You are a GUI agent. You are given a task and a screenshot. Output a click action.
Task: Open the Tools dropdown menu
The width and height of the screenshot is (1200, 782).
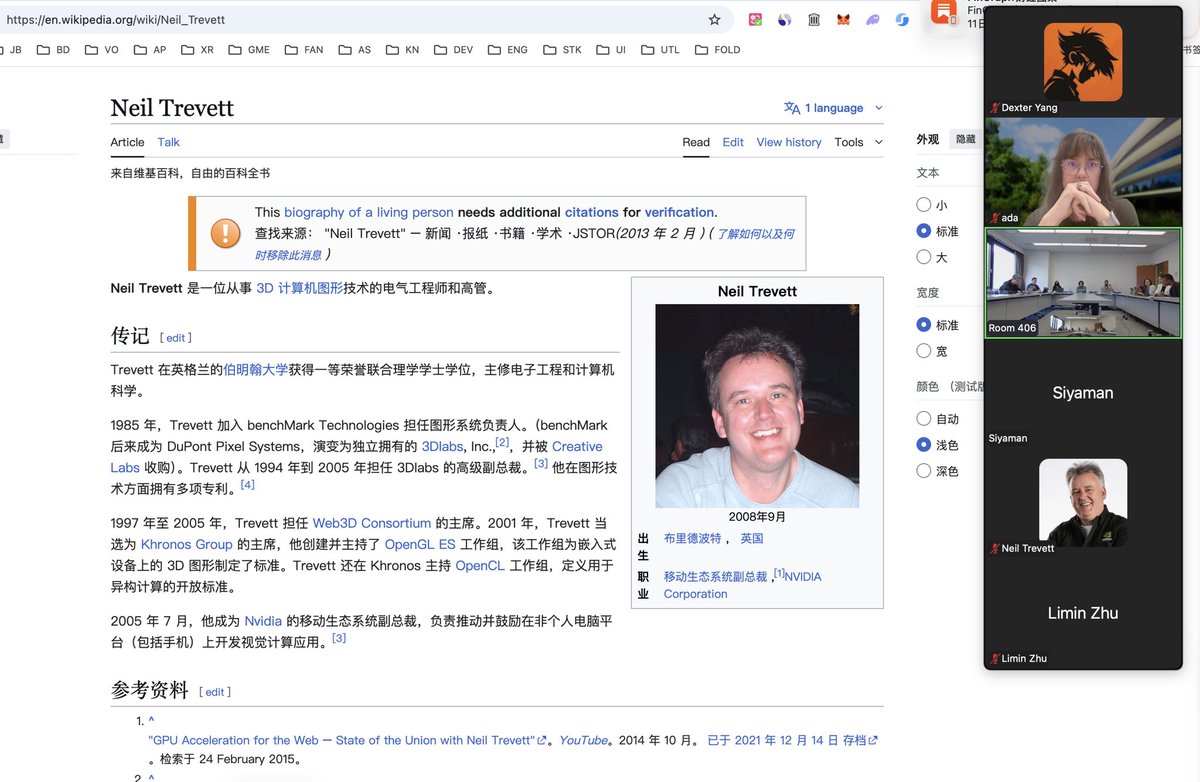click(858, 142)
